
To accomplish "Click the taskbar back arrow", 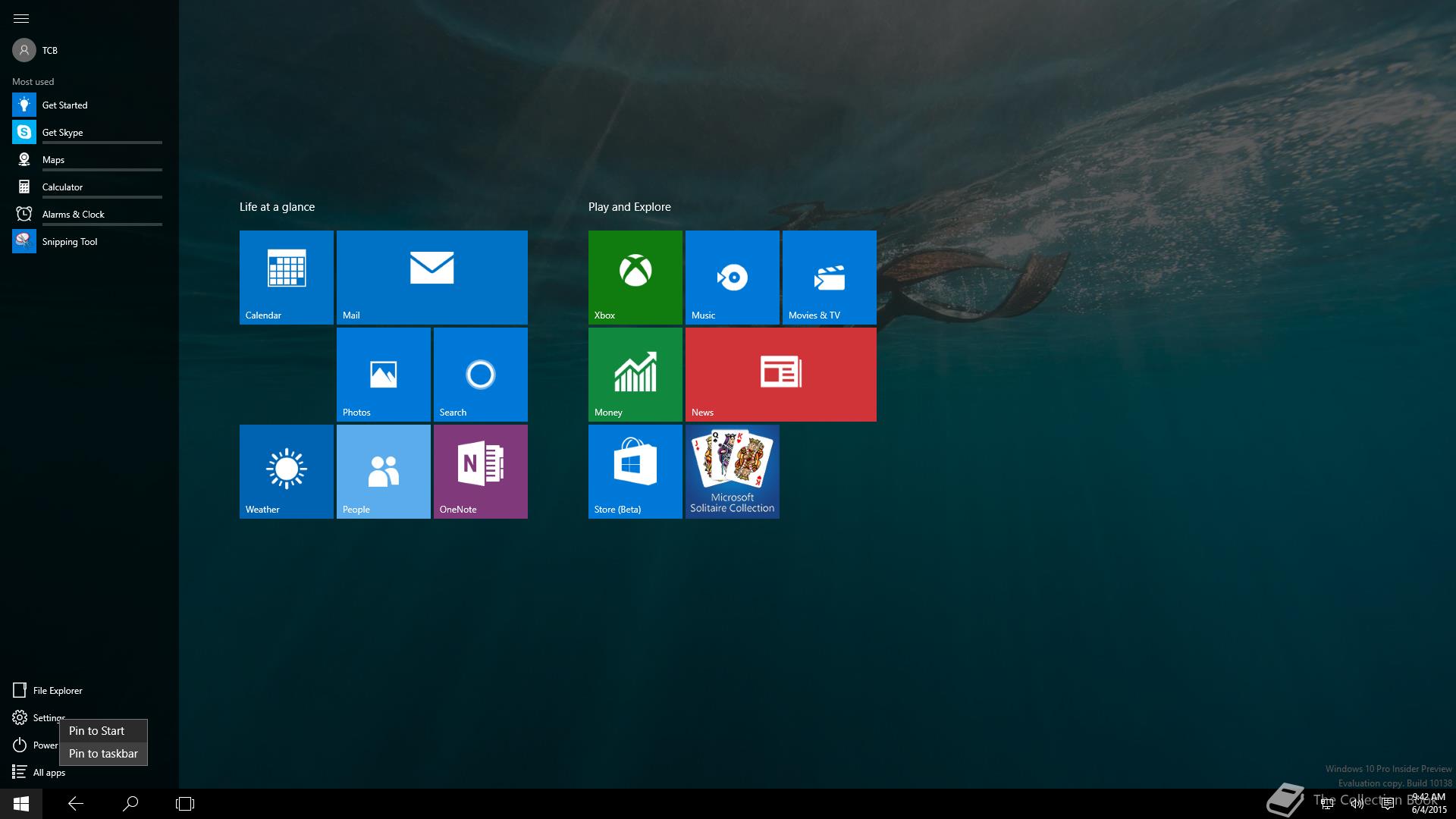I will pos(76,804).
